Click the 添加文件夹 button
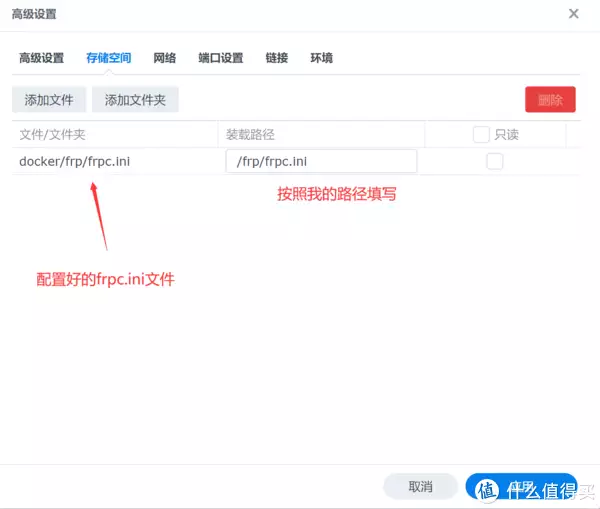The width and height of the screenshot is (600, 509). [x=135, y=100]
